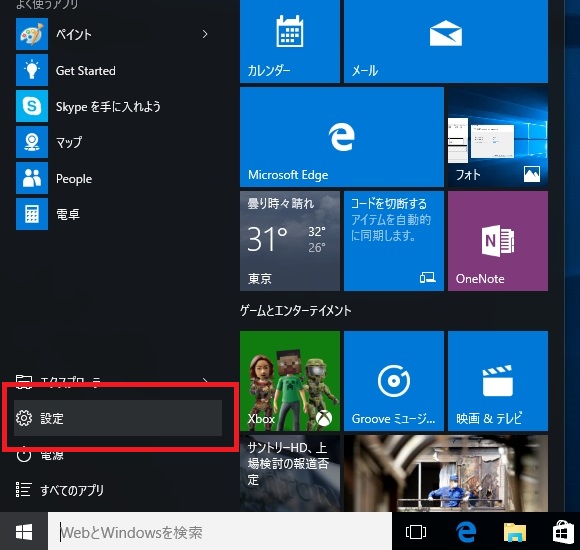This screenshot has width=580, height=550.
Task: Click the Get Started label
Action: pos(85,70)
